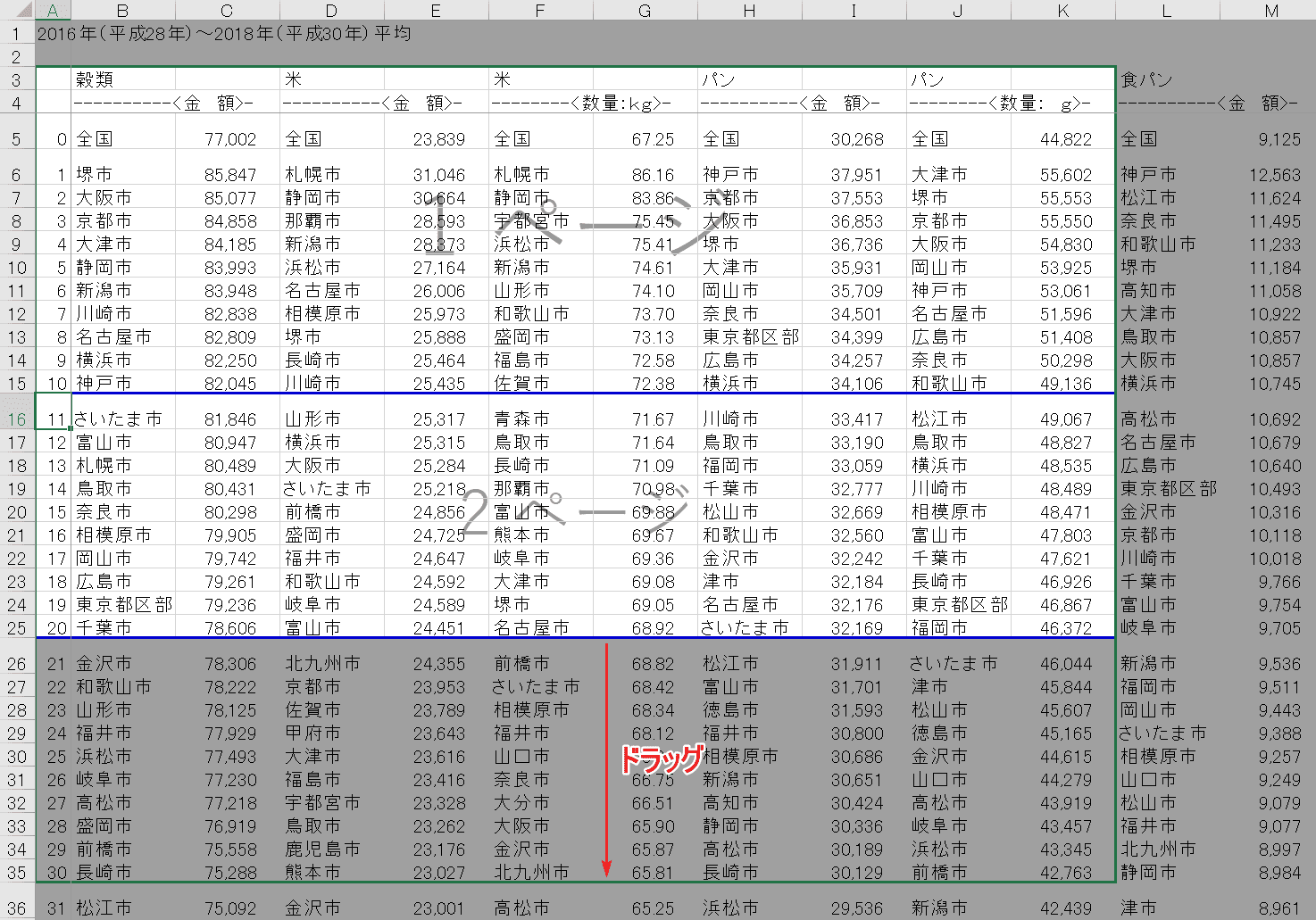Select row 1 header
The image size is (1316, 920).
point(17,34)
